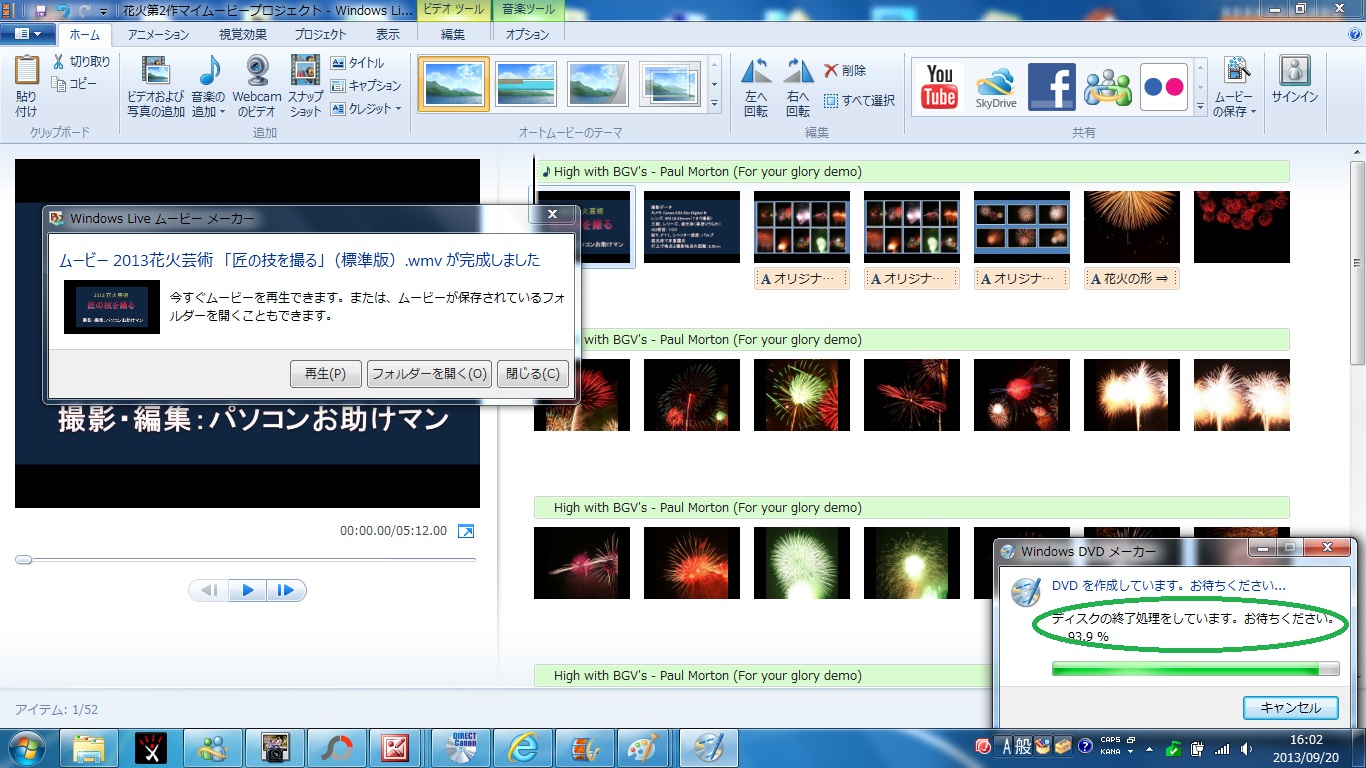This screenshot has height=768, width=1366.
Task: Open the Windows Start menu
Action: pos(27,748)
